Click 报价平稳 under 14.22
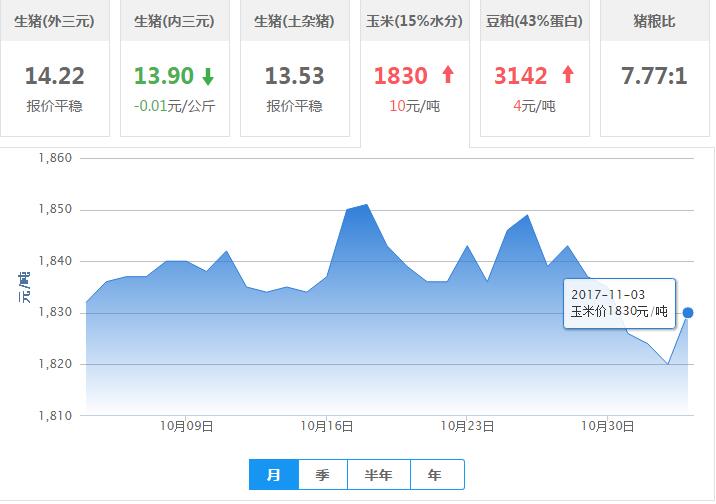This screenshot has height=504, width=716. click(x=54, y=106)
